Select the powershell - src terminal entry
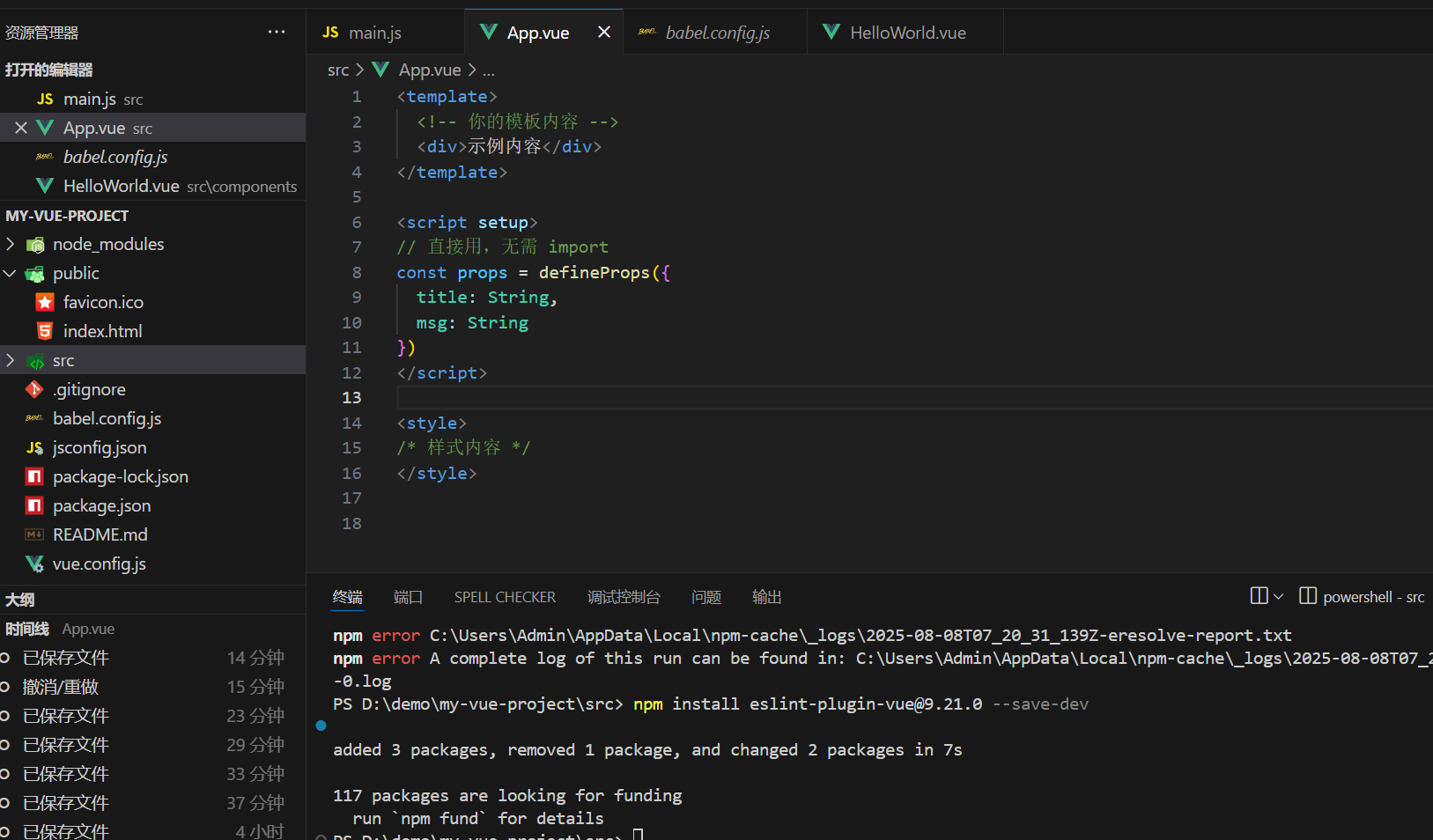This screenshot has width=1433, height=840. point(1363,597)
